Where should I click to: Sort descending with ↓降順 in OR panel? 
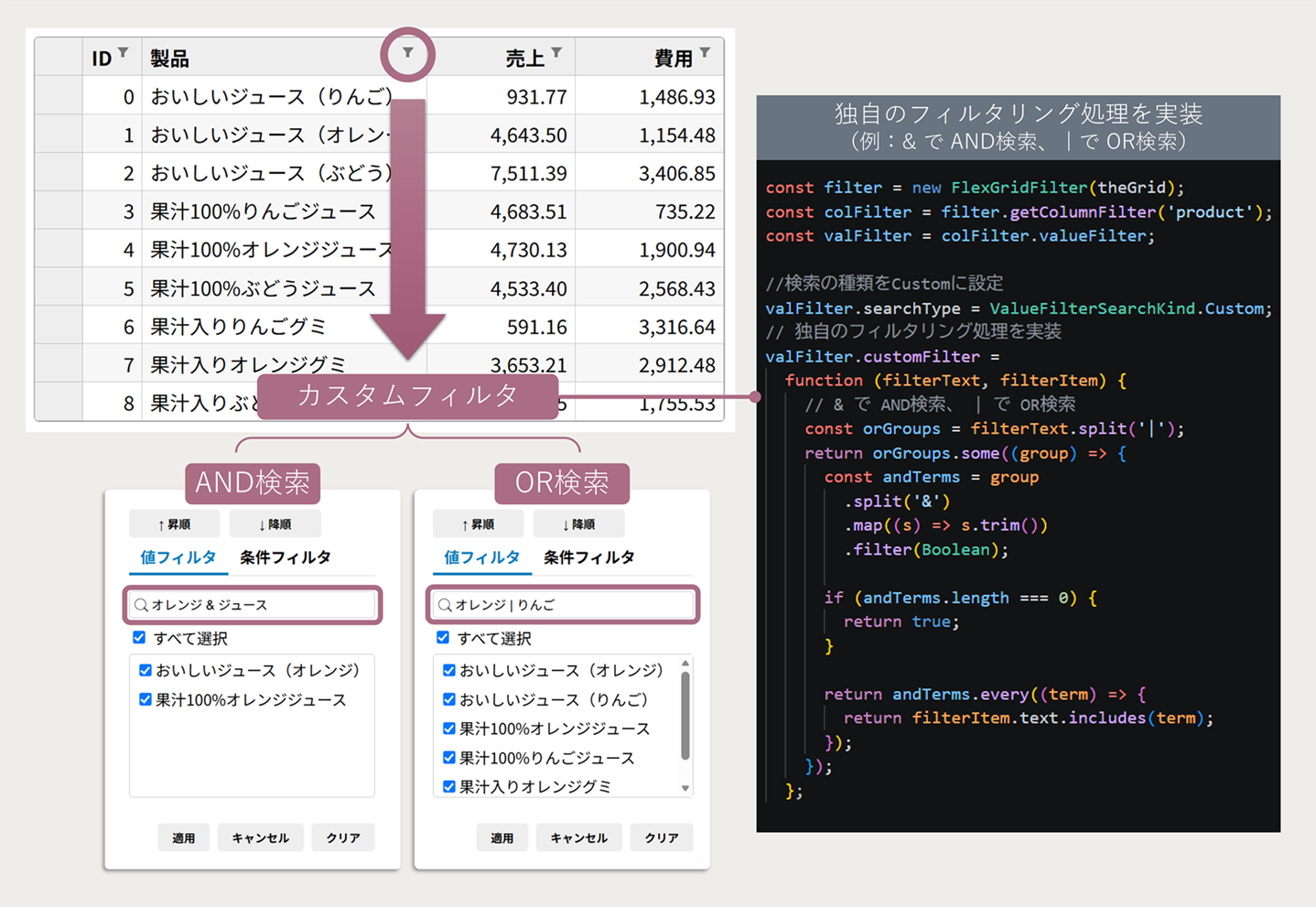[578, 524]
